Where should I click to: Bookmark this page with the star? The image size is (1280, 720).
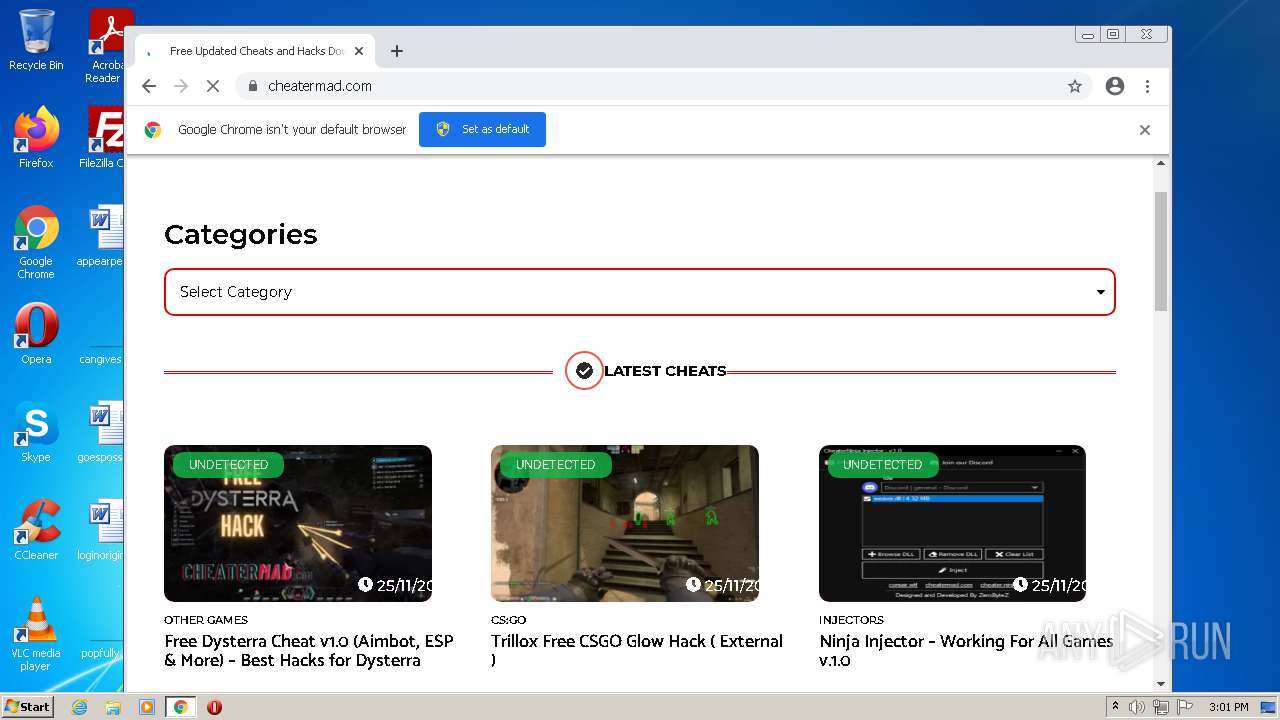1075,86
